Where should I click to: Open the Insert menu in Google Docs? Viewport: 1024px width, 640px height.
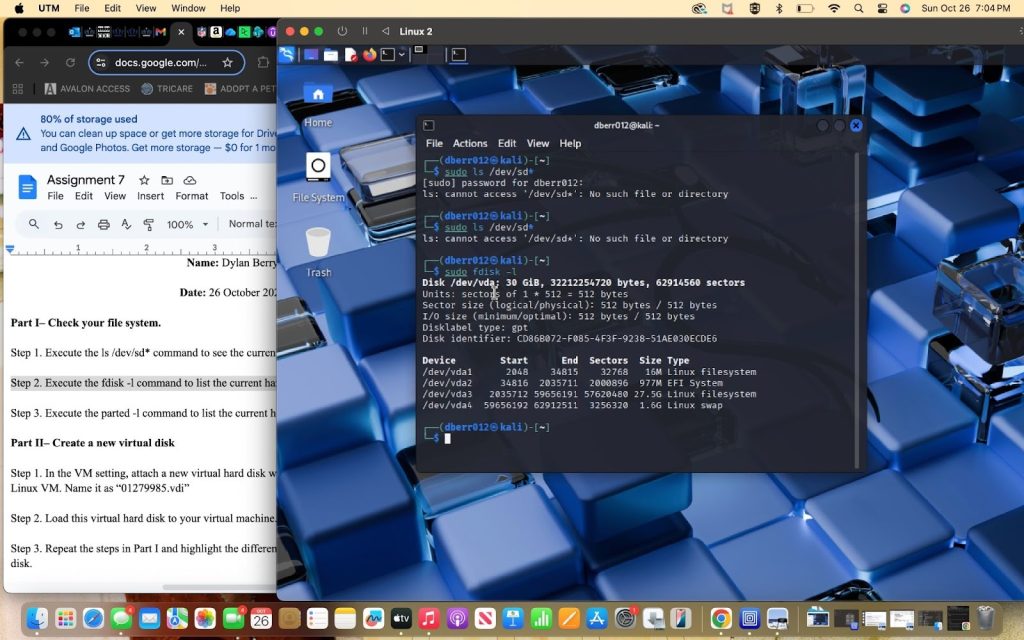(x=150, y=196)
